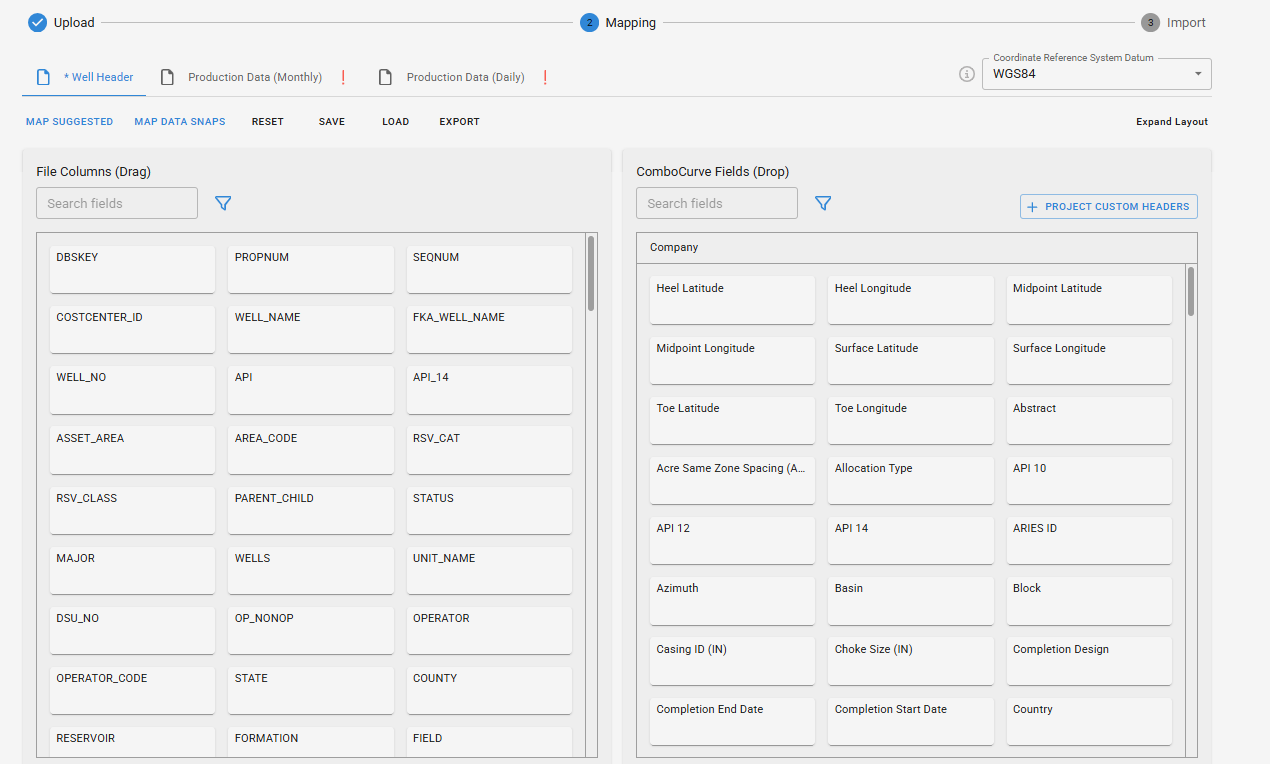Click the ComboCurve Fields list scrollbar

(x=1190, y=291)
